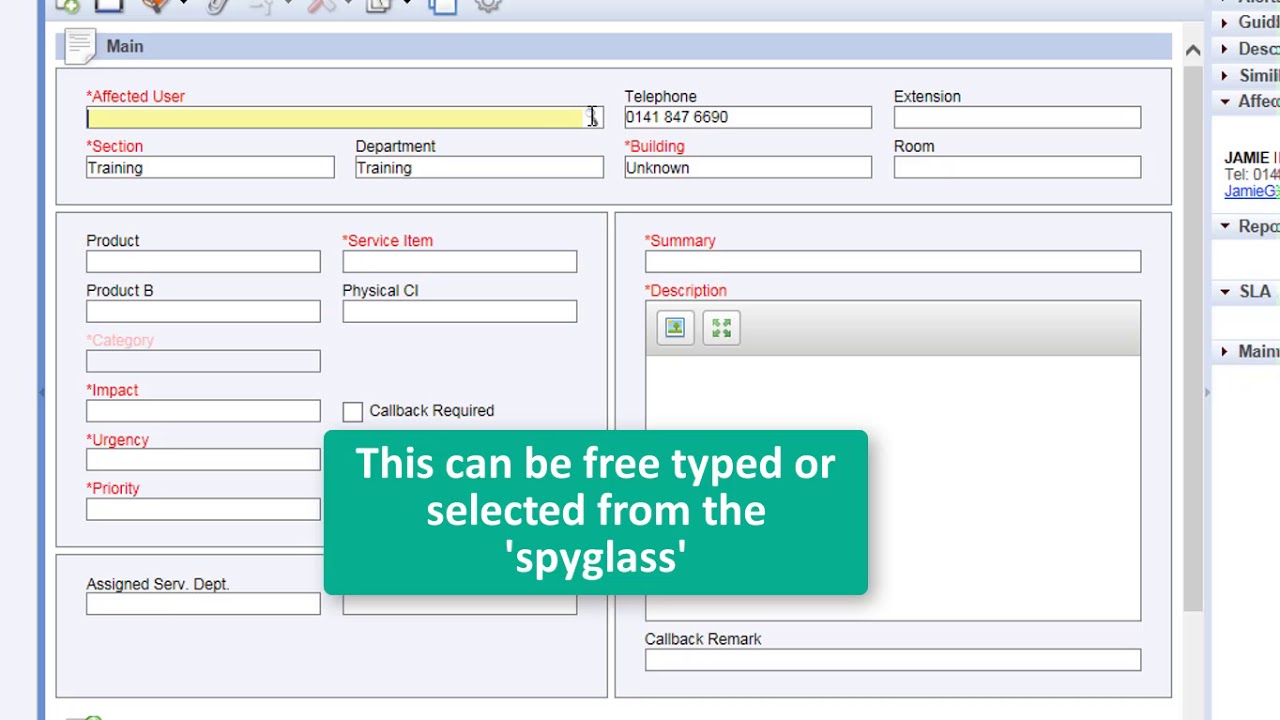
Task: Click the Main section document icon
Action: 79,46
